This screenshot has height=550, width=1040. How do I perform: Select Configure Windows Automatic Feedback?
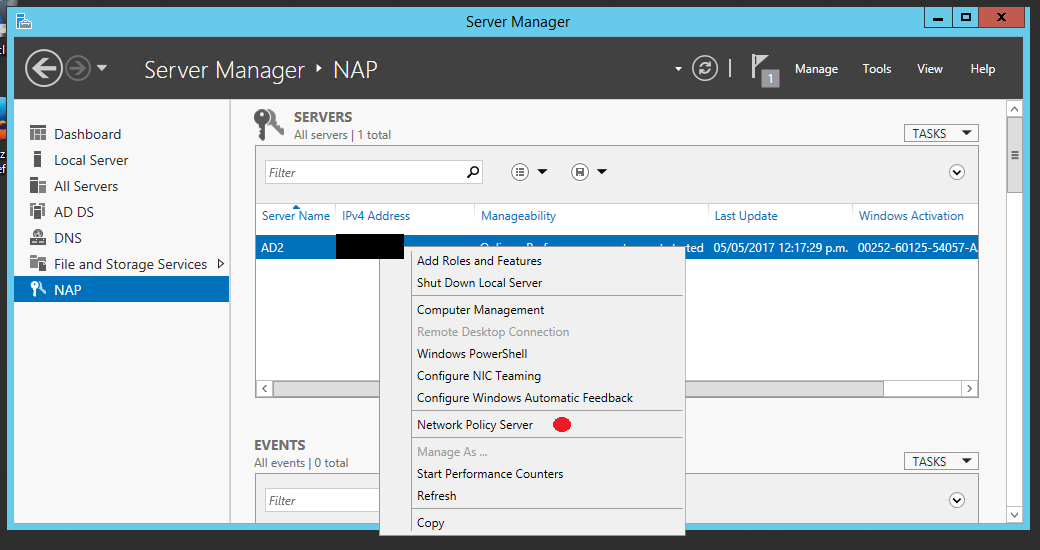coord(525,397)
